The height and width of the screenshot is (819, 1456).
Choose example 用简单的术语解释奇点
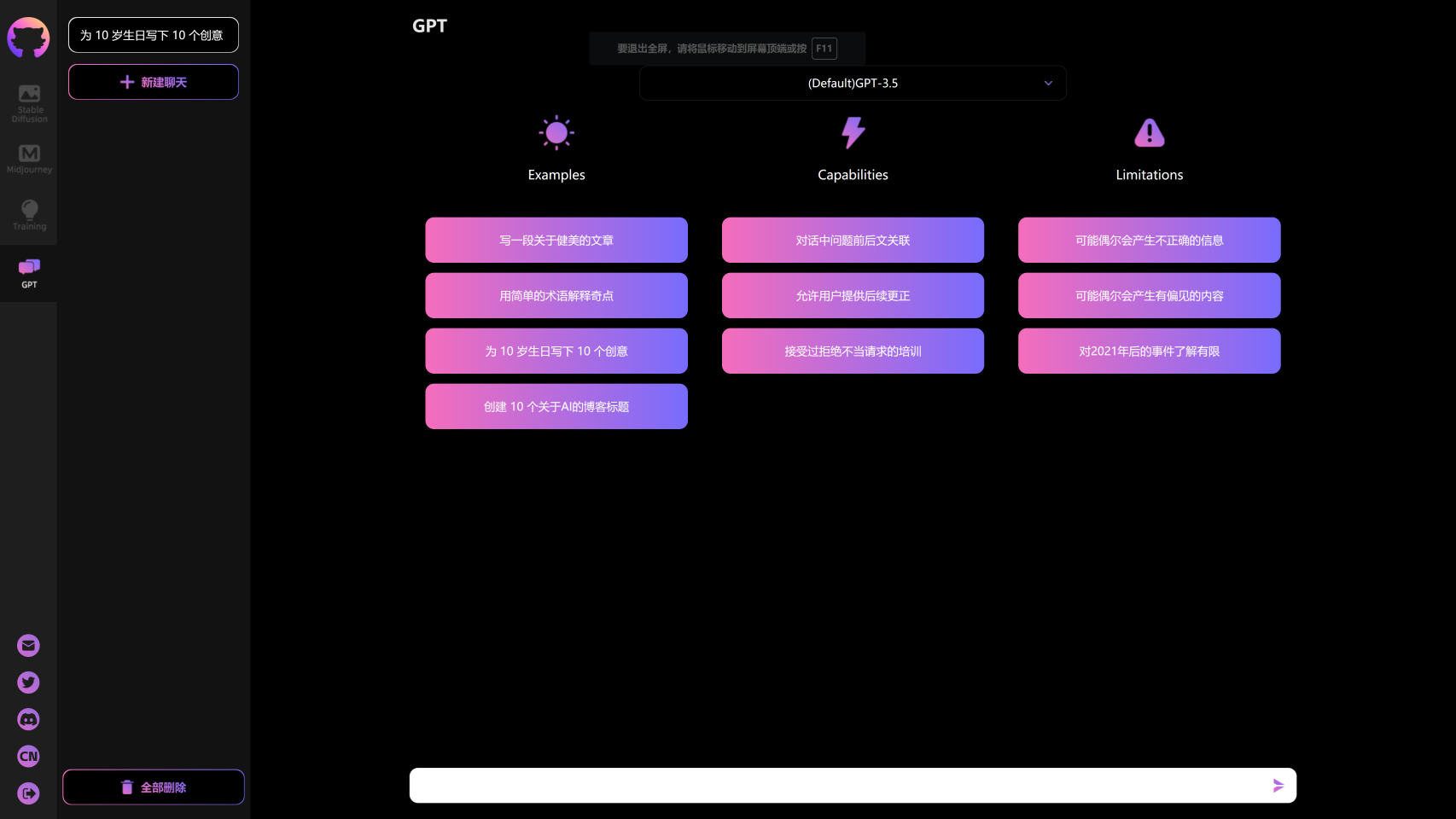(x=556, y=295)
